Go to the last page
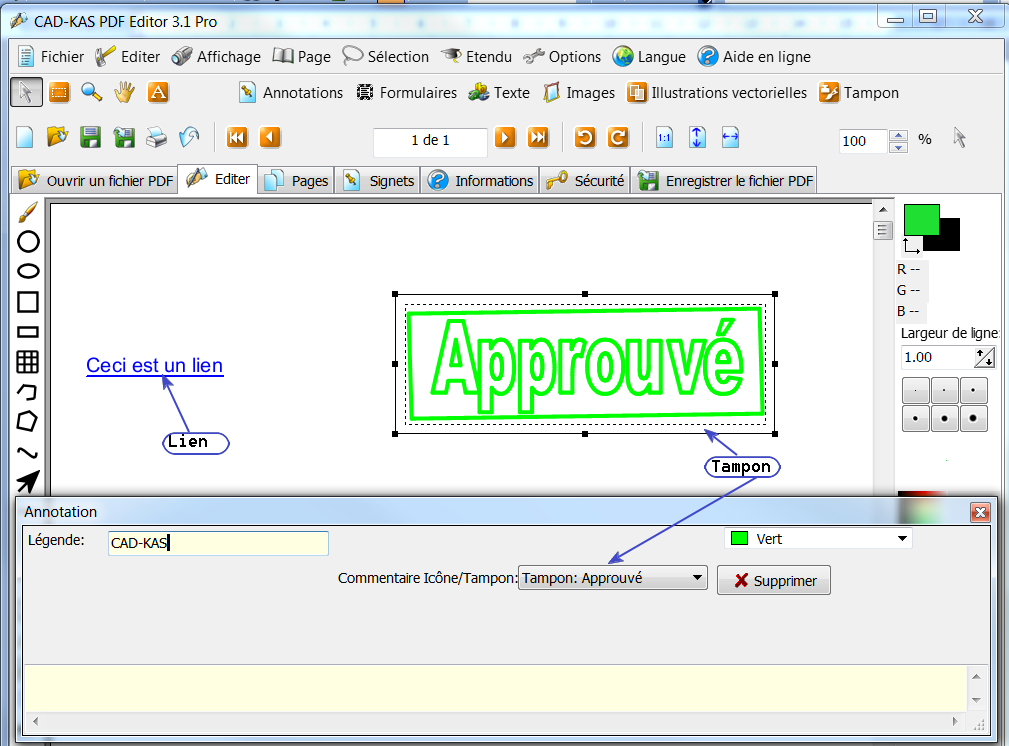The width and height of the screenshot is (1009, 746). (538, 138)
